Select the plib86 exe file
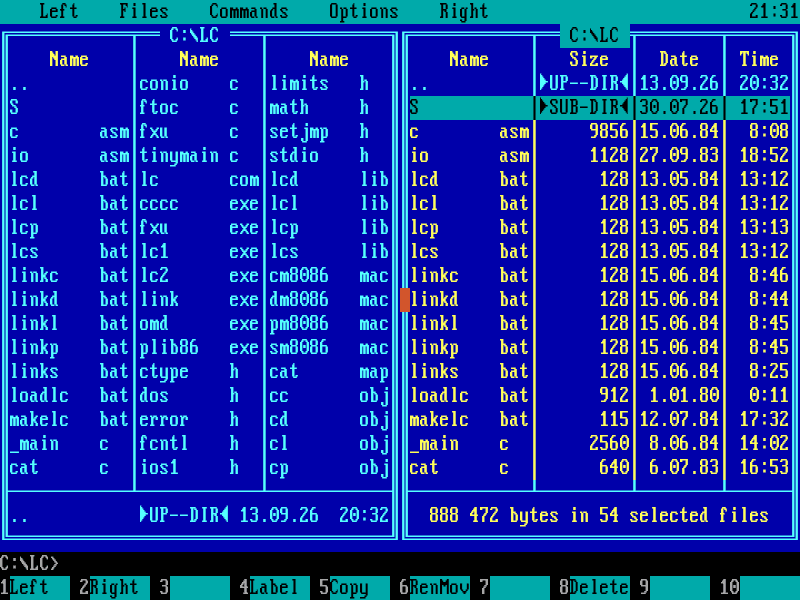The height and width of the screenshot is (600, 800). 199,347
